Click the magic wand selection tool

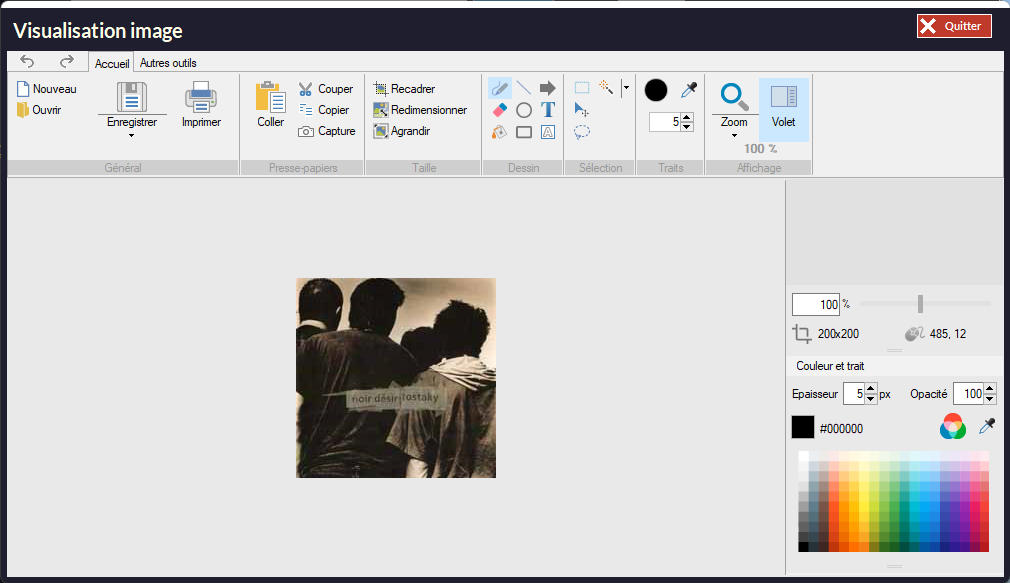606,88
